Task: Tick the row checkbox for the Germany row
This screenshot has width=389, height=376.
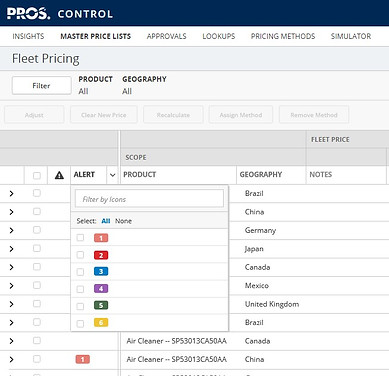Action: click(37, 230)
